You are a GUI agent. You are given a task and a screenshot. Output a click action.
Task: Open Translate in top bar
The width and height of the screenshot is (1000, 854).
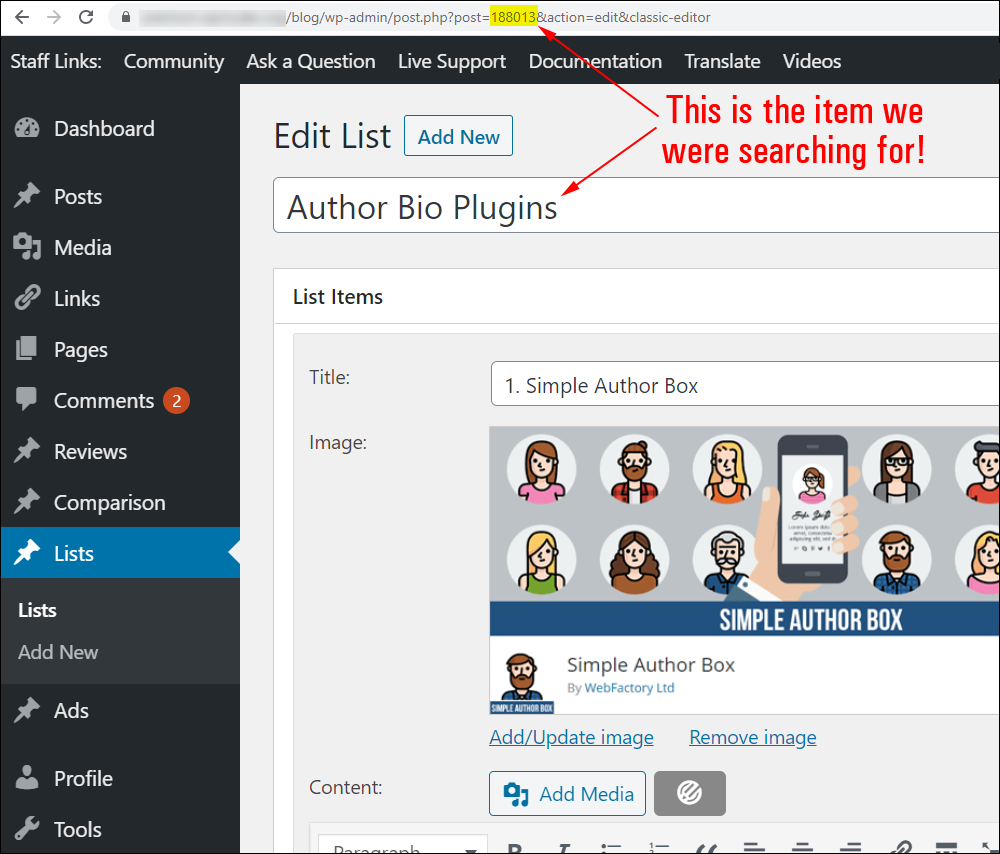tap(722, 61)
